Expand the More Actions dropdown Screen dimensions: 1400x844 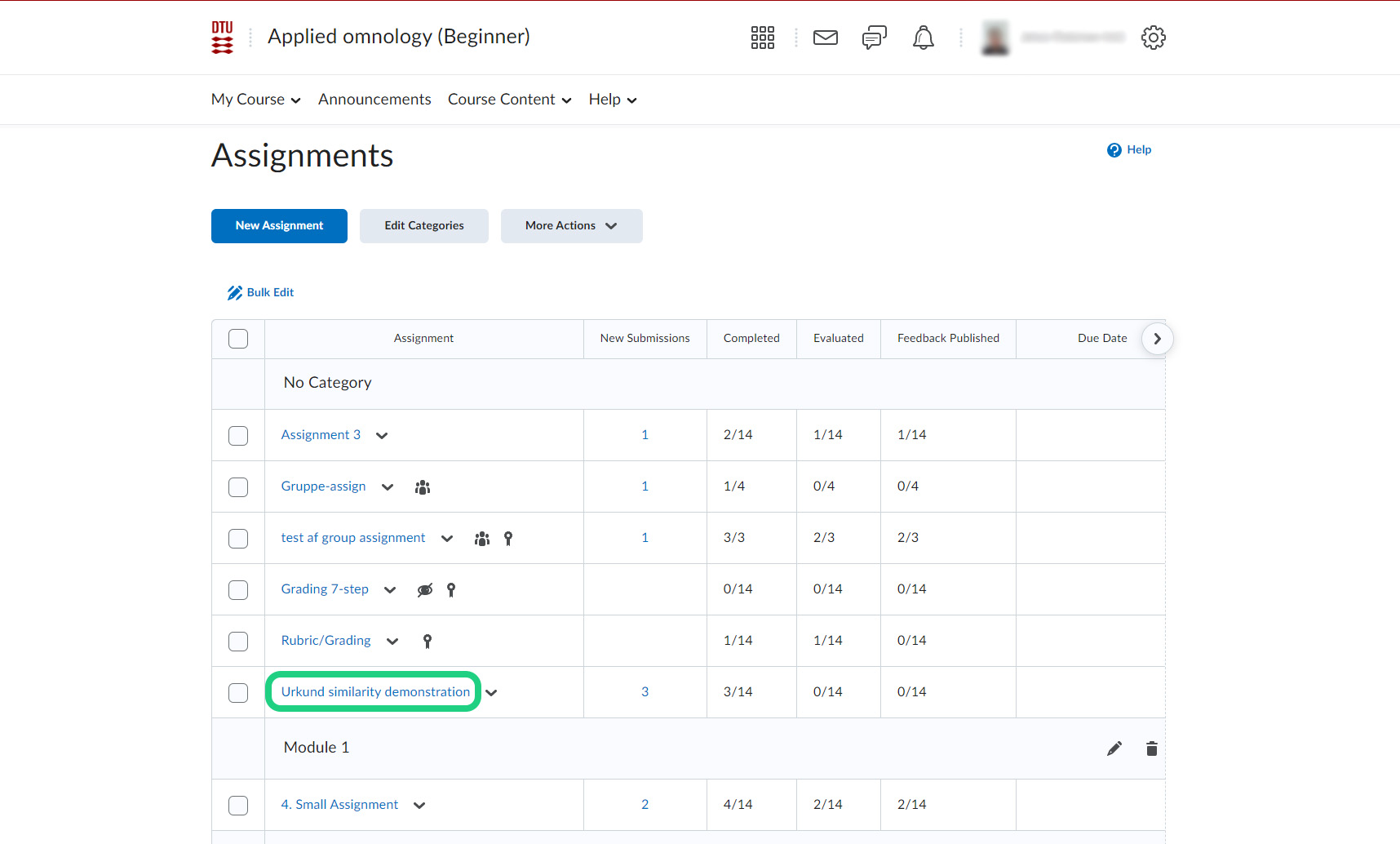click(x=571, y=226)
